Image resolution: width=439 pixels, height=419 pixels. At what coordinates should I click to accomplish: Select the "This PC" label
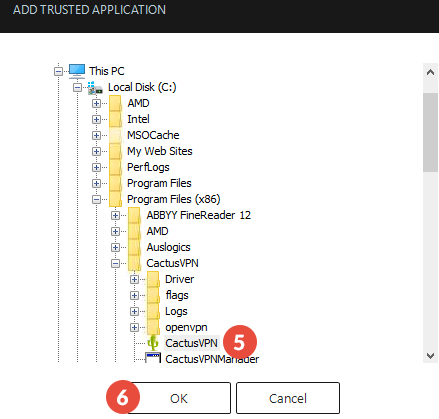[x=107, y=71]
